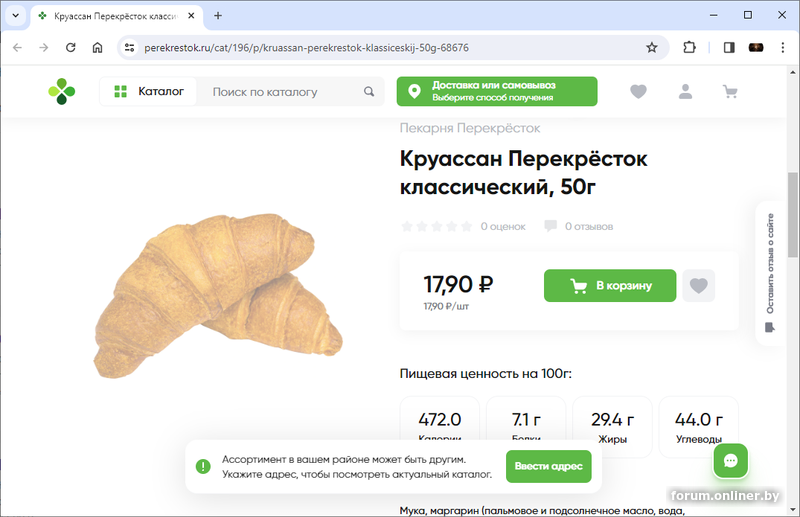Go back with browser back arrow

click(17, 47)
